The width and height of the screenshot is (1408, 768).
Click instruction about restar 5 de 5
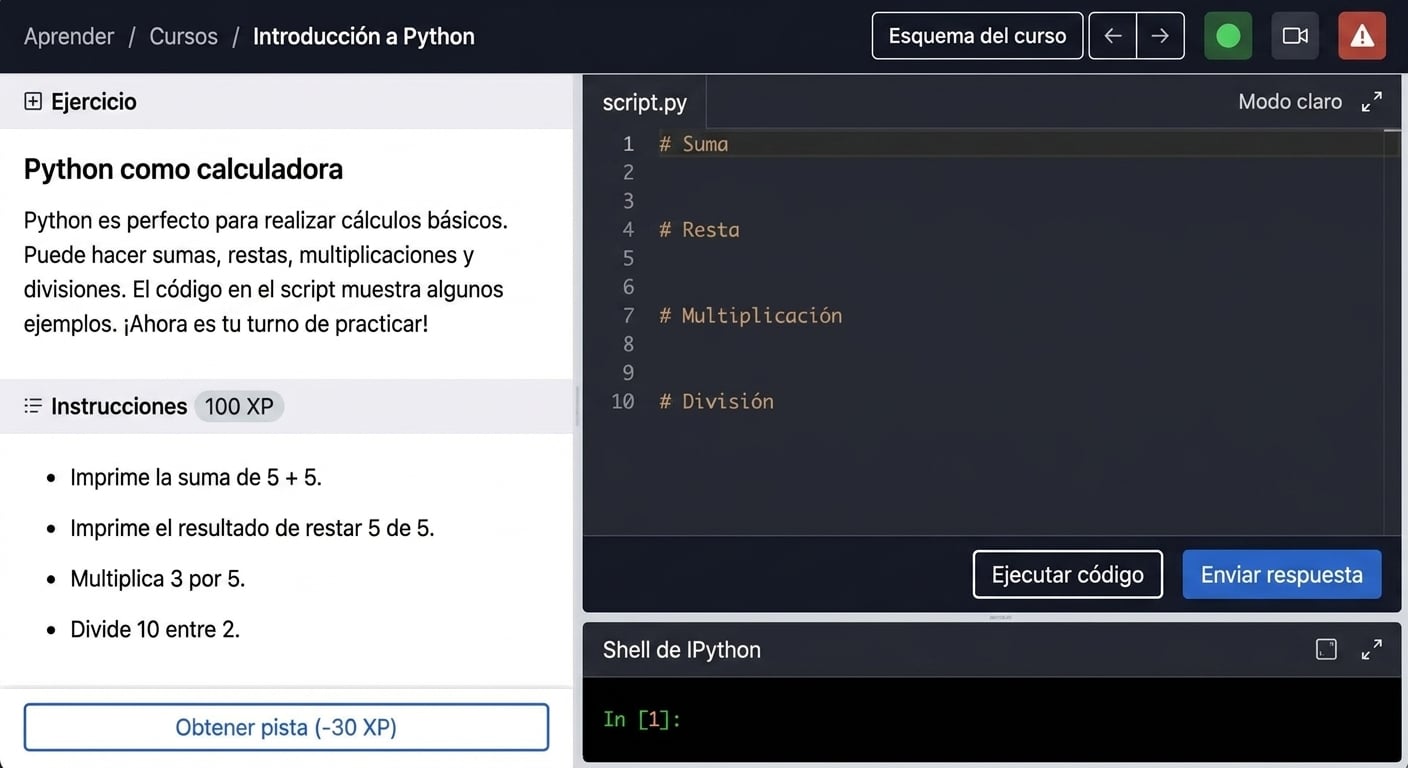coord(252,528)
